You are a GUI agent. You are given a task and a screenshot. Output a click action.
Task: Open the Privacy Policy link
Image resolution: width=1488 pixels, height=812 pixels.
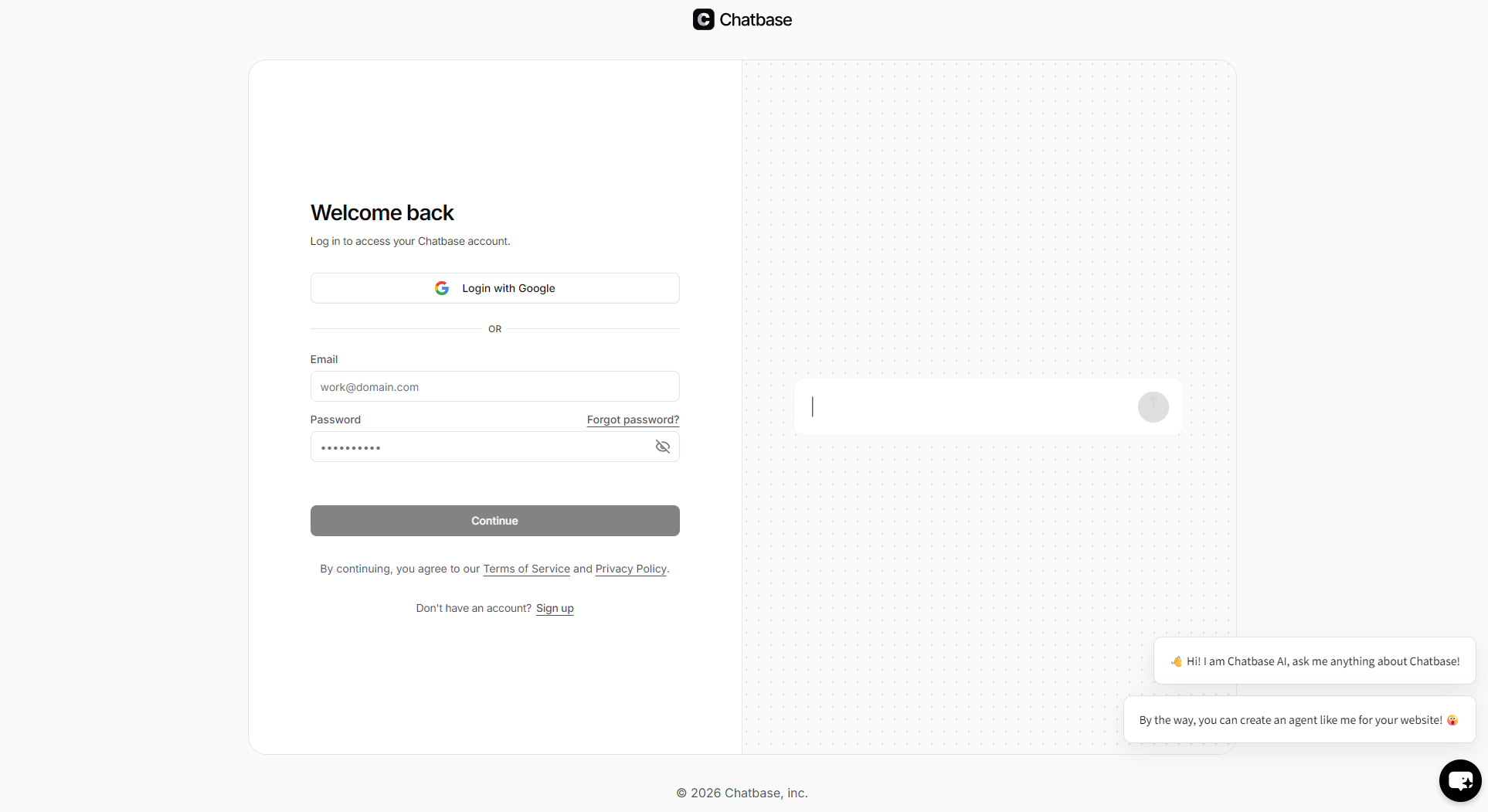coord(630,569)
